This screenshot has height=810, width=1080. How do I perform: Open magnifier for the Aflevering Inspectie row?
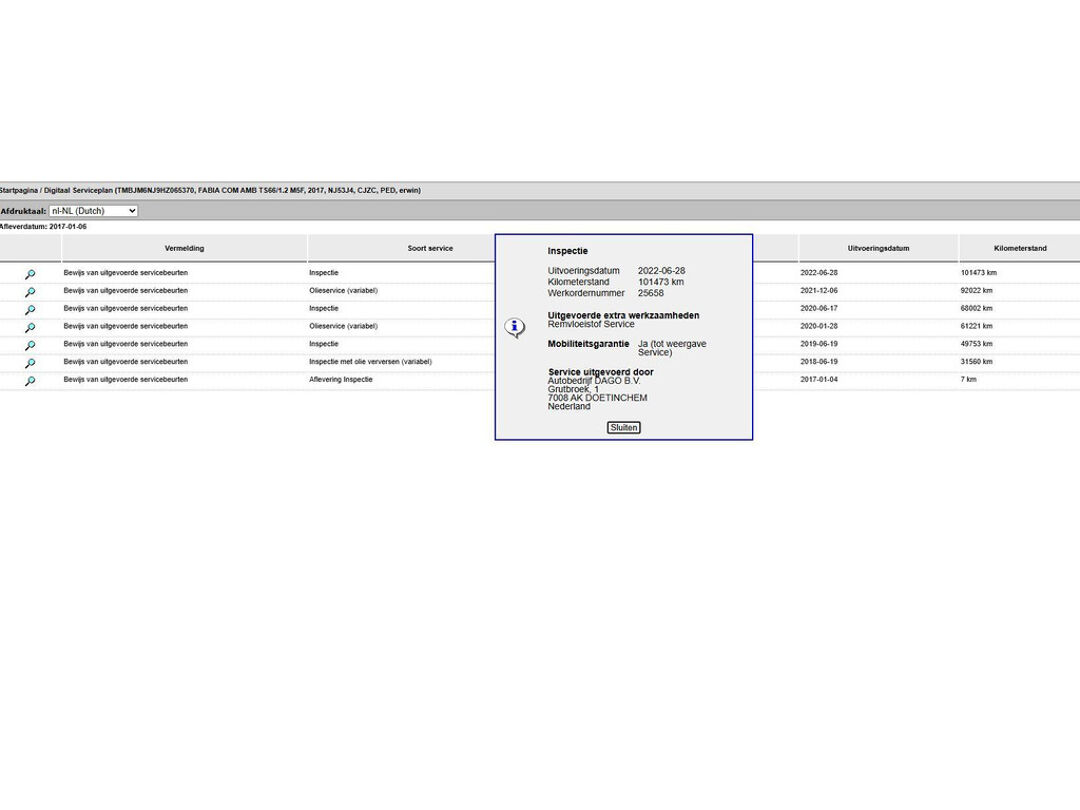pos(30,381)
